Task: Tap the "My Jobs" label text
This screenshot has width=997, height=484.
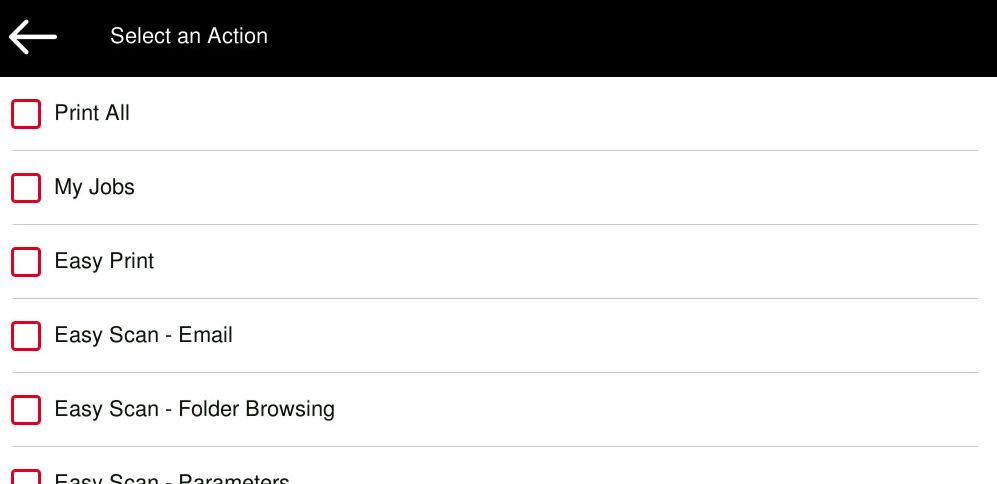Action: pos(94,187)
